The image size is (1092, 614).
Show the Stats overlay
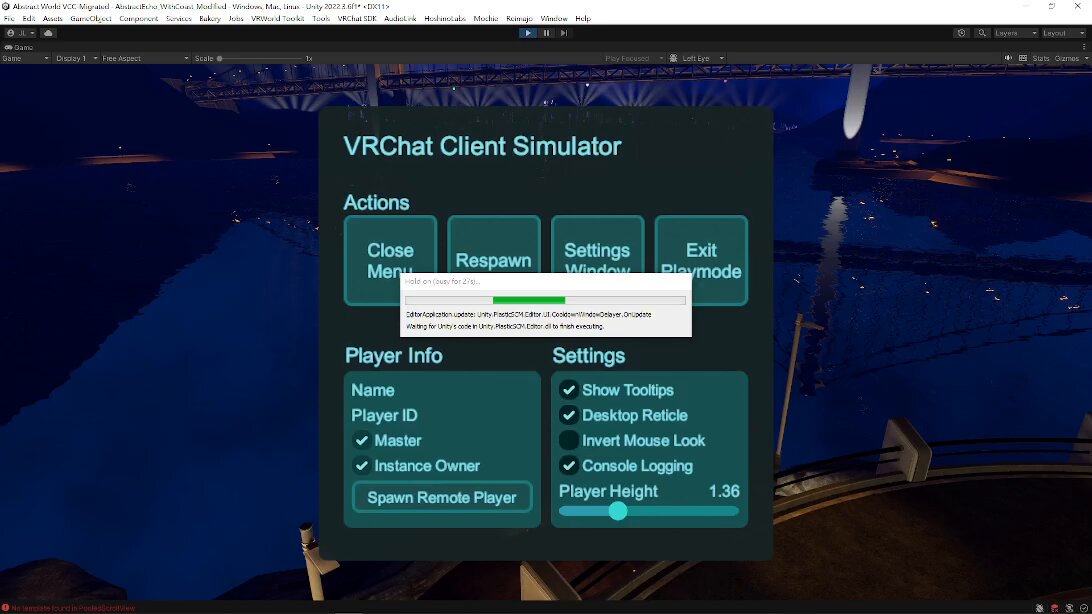(x=1040, y=58)
